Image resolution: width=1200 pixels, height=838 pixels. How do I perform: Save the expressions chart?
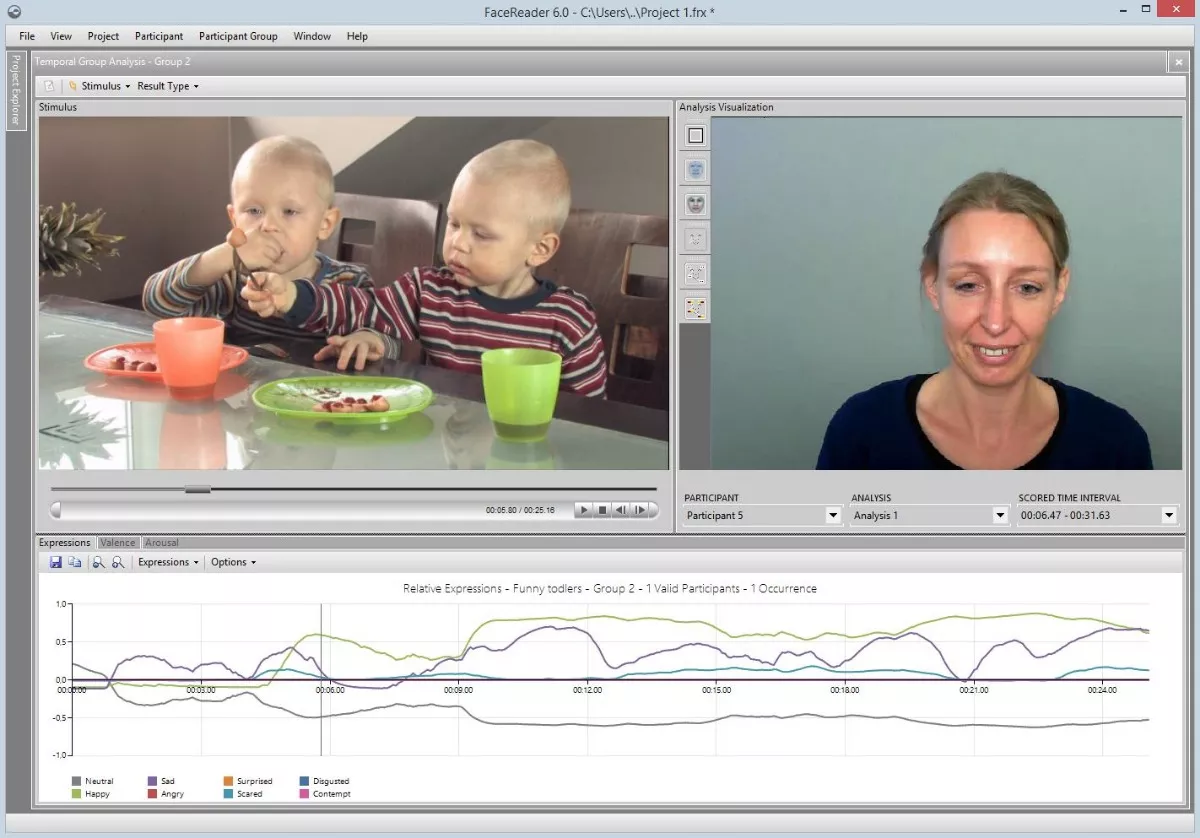pyautogui.click(x=56, y=563)
